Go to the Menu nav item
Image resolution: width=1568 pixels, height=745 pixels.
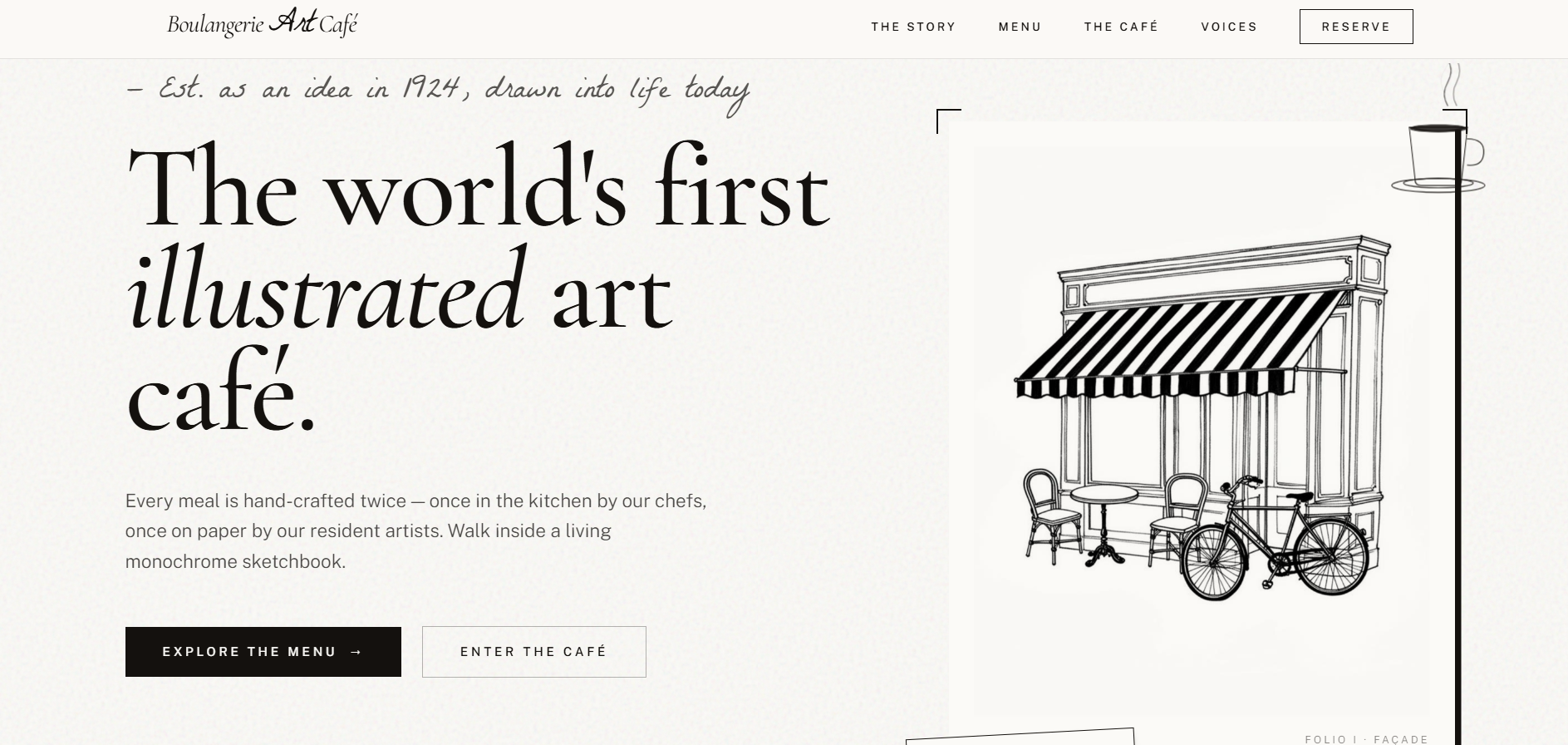point(1020,27)
